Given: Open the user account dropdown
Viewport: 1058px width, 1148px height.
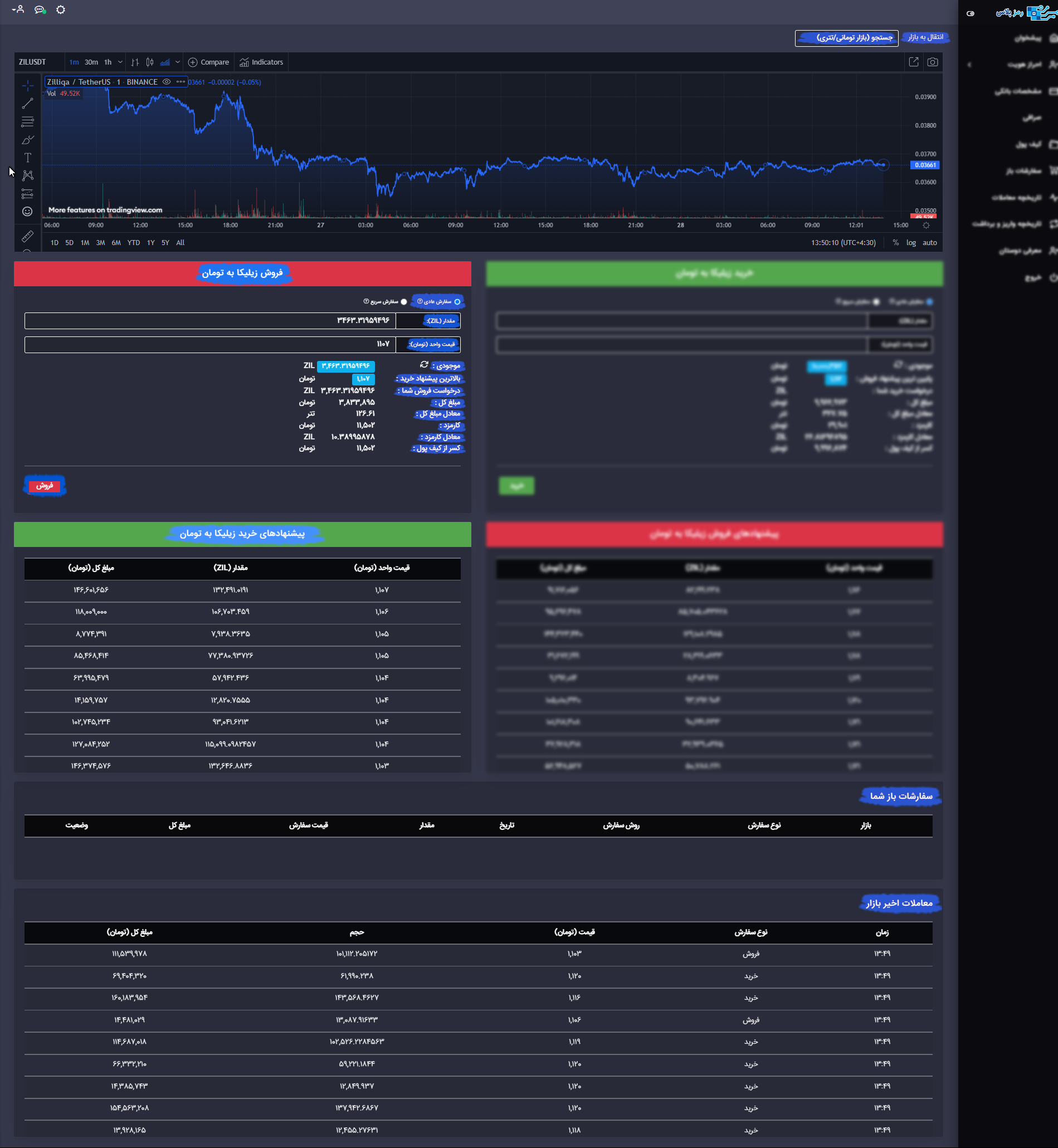Looking at the screenshot, I should point(18,9).
